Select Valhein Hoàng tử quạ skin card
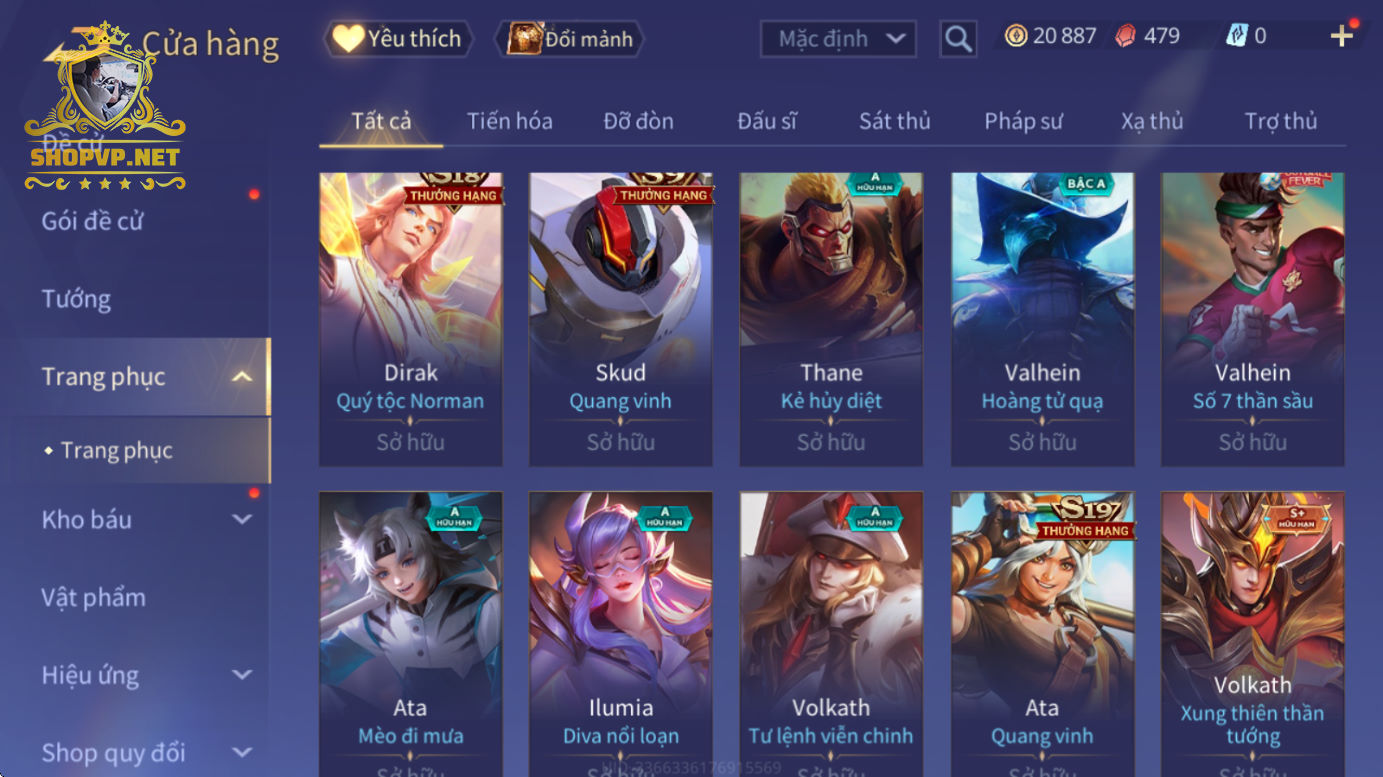The height and width of the screenshot is (777, 1383). [x=1043, y=319]
